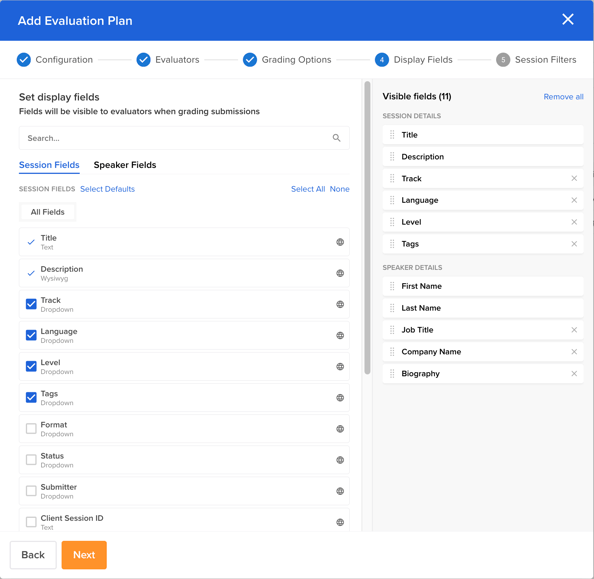Switch to the Speaker Fields tab
The width and height of the screenshot is (594, 579).
coord(125,165)
